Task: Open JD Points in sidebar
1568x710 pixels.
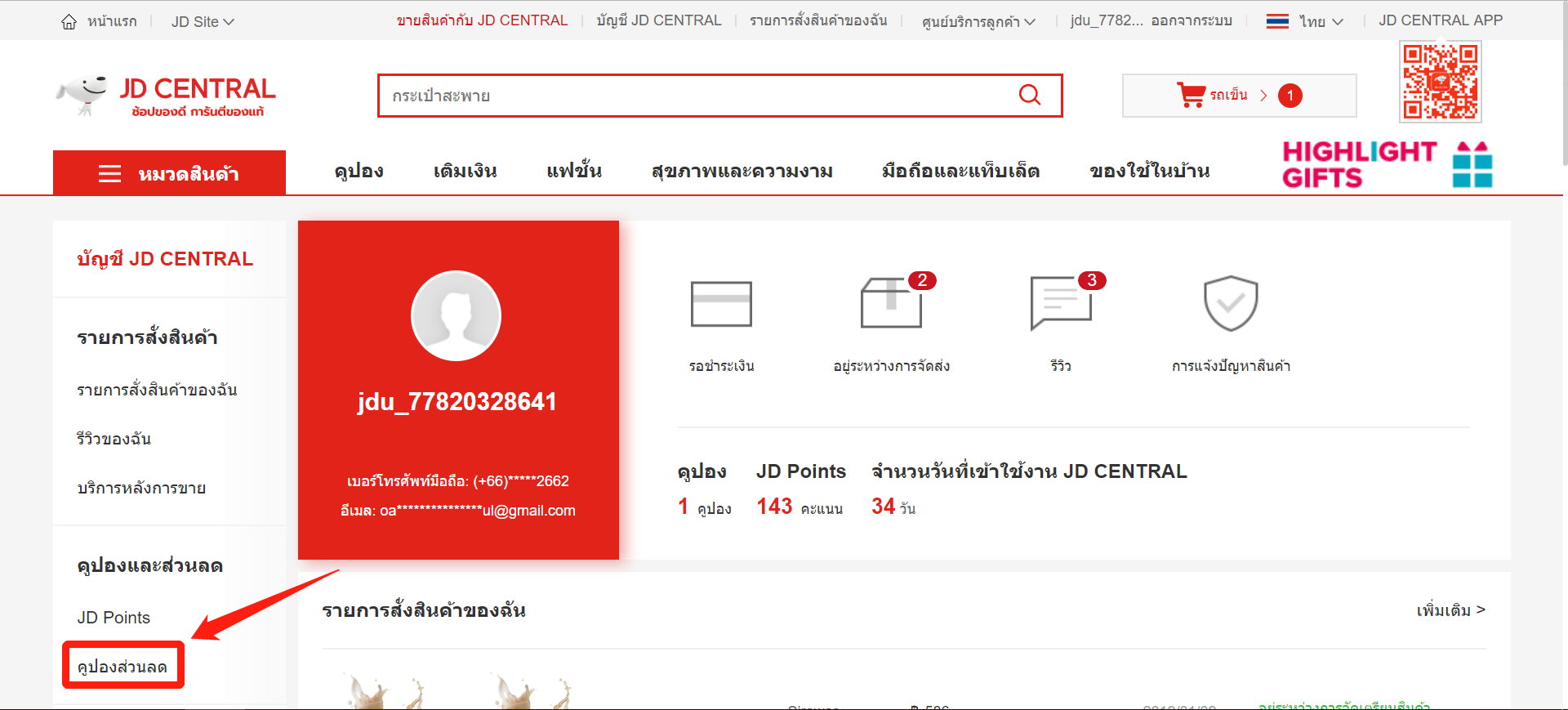Action: tap(114, 618)
